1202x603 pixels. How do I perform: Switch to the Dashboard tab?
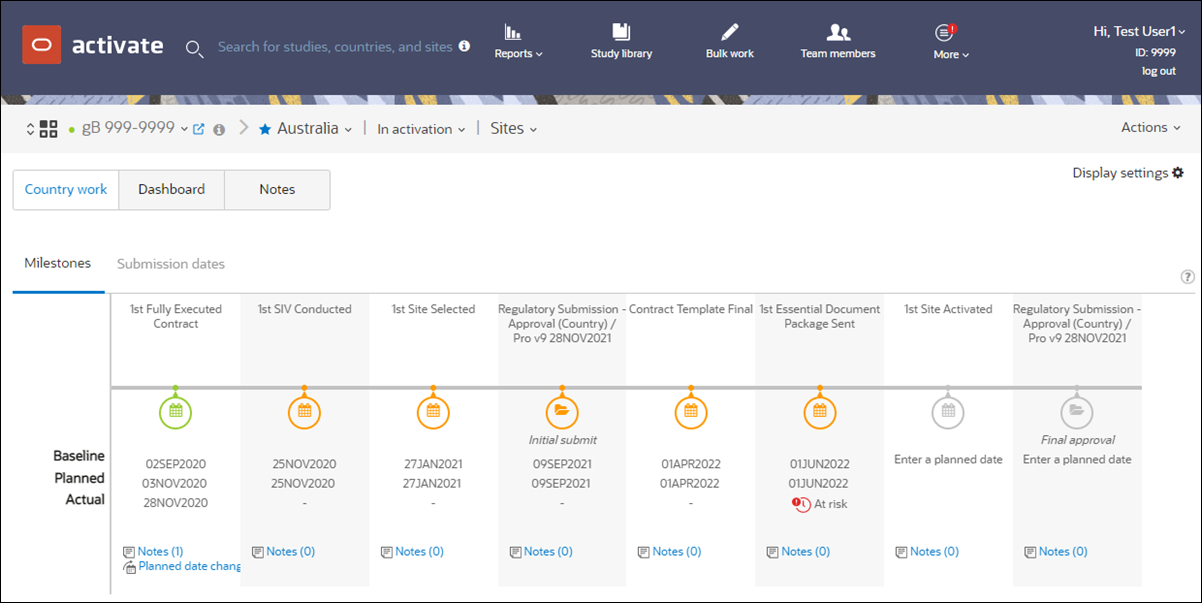pyautogui.click(x=171, y=190)
